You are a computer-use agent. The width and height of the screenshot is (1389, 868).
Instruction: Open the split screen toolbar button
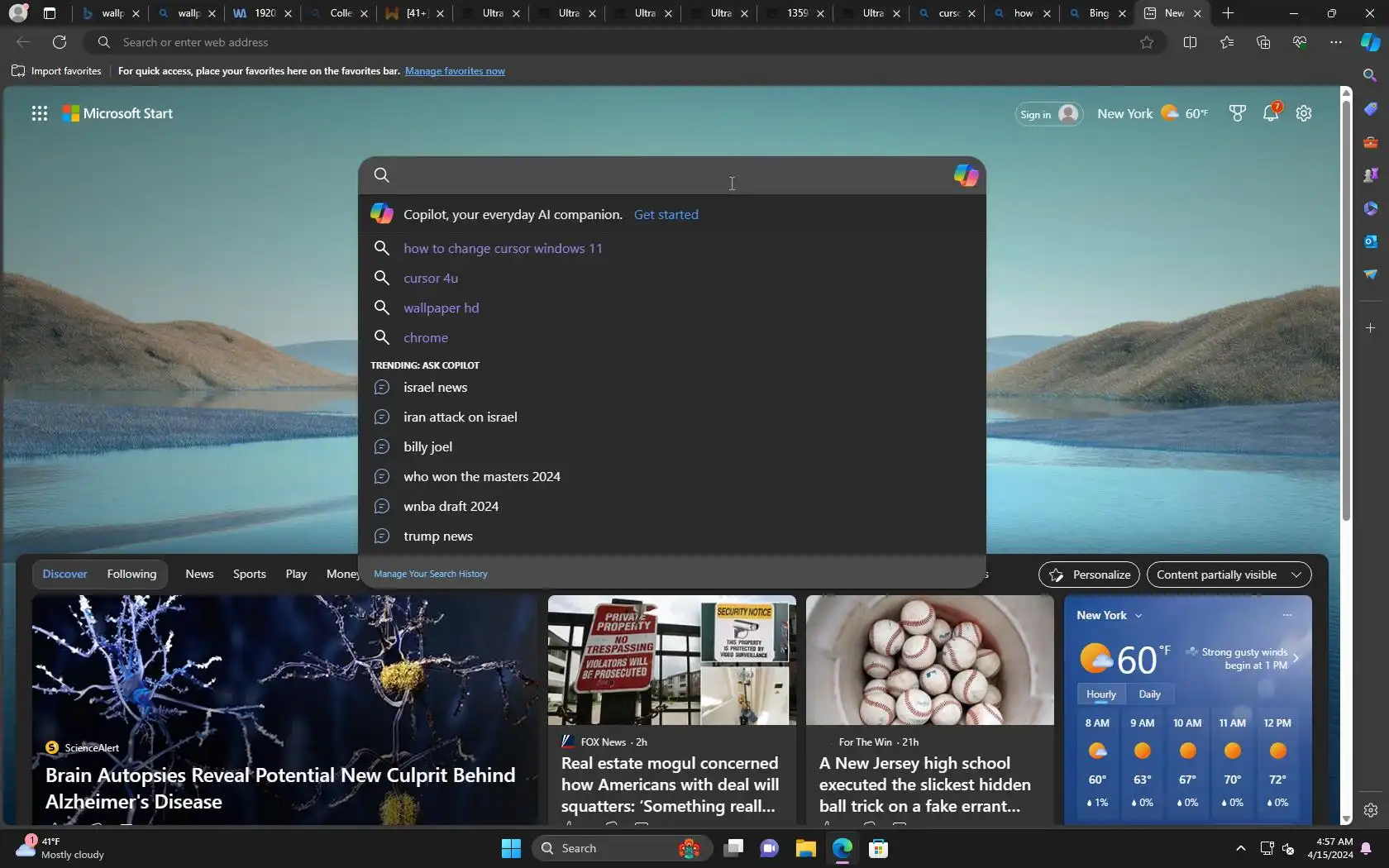(x=1190, y=42)
